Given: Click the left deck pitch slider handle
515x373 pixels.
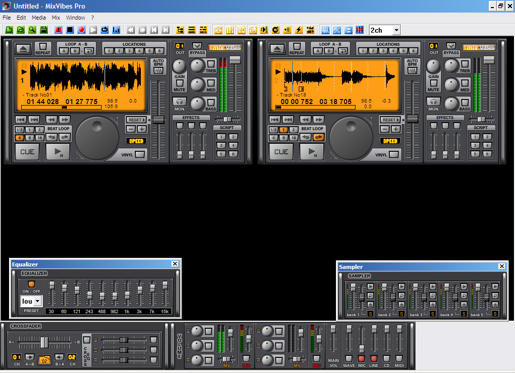Looking at the screenshot, I should (158, 119).
